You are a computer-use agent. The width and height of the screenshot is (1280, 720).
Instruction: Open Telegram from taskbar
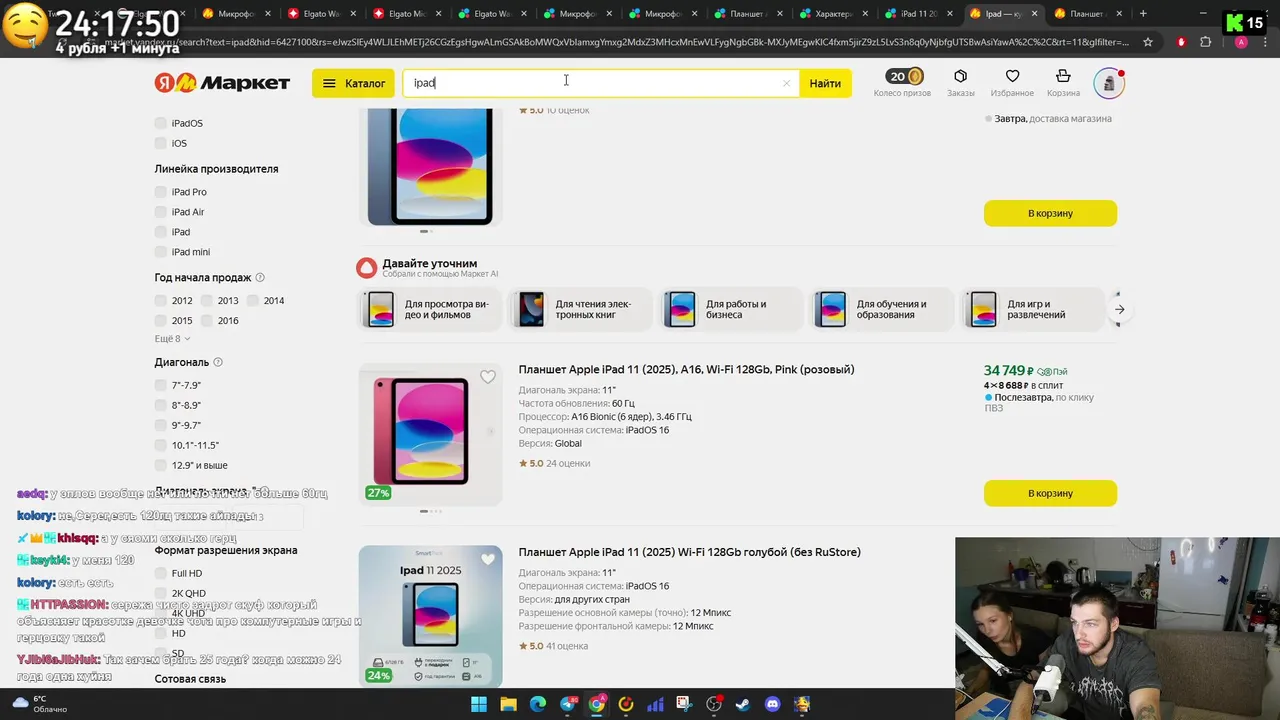[567, 704]
